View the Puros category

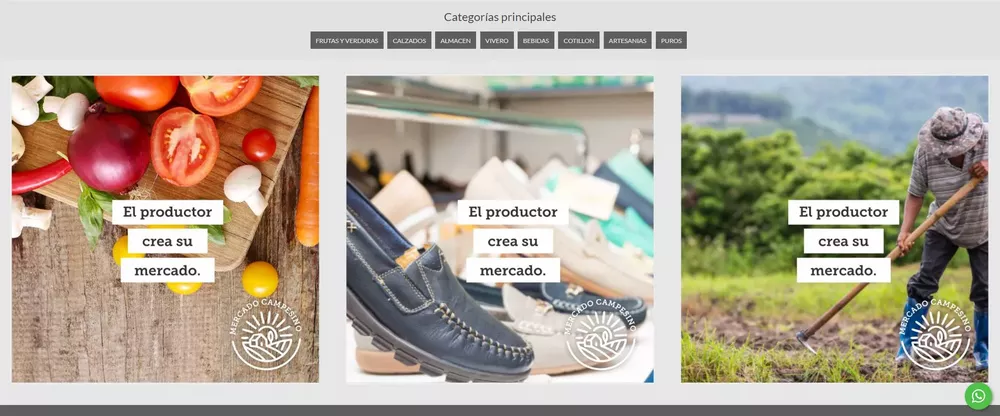(672, 41)
